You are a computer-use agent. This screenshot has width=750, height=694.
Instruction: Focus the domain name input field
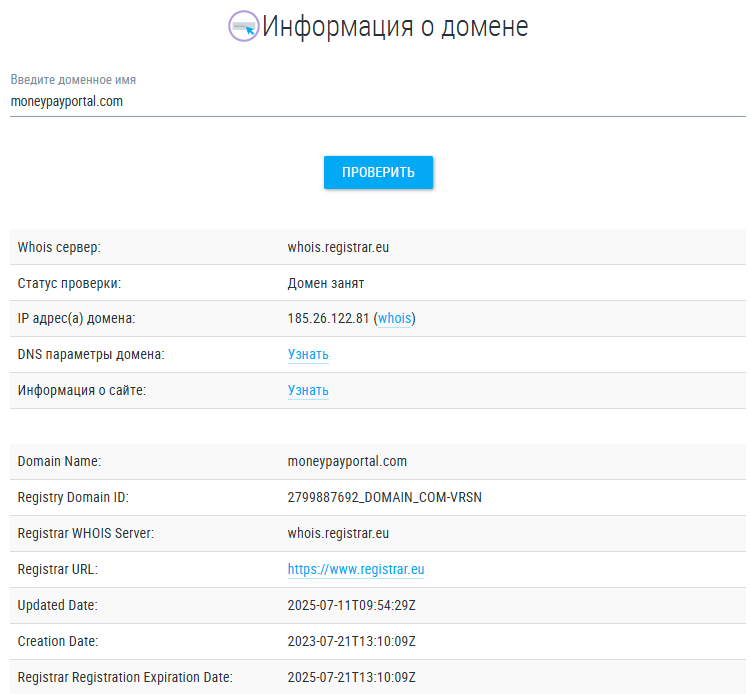(x=378, y=101)
